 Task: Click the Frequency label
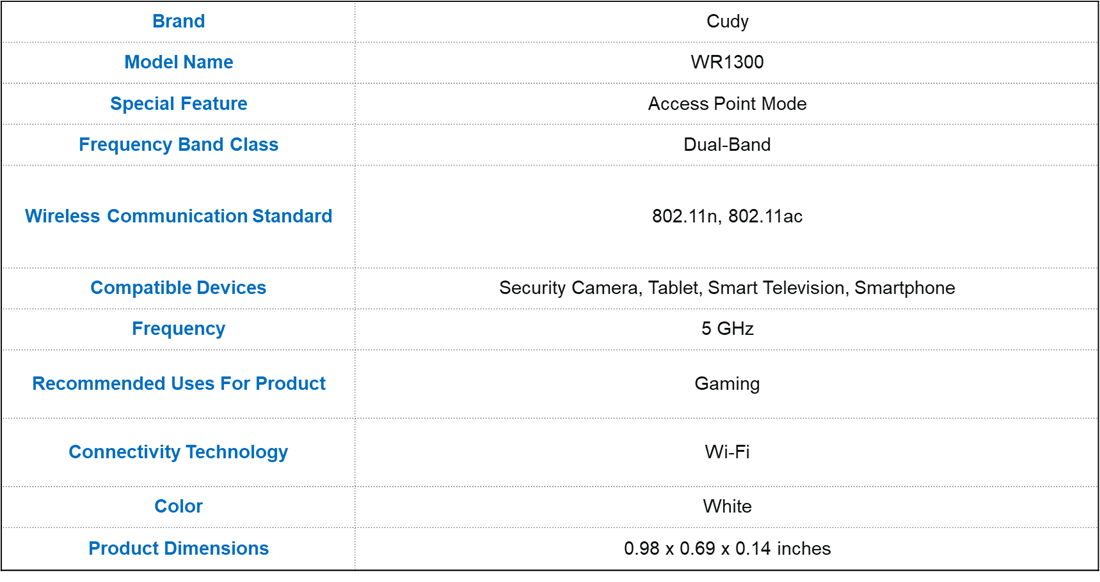click(178, 328)
